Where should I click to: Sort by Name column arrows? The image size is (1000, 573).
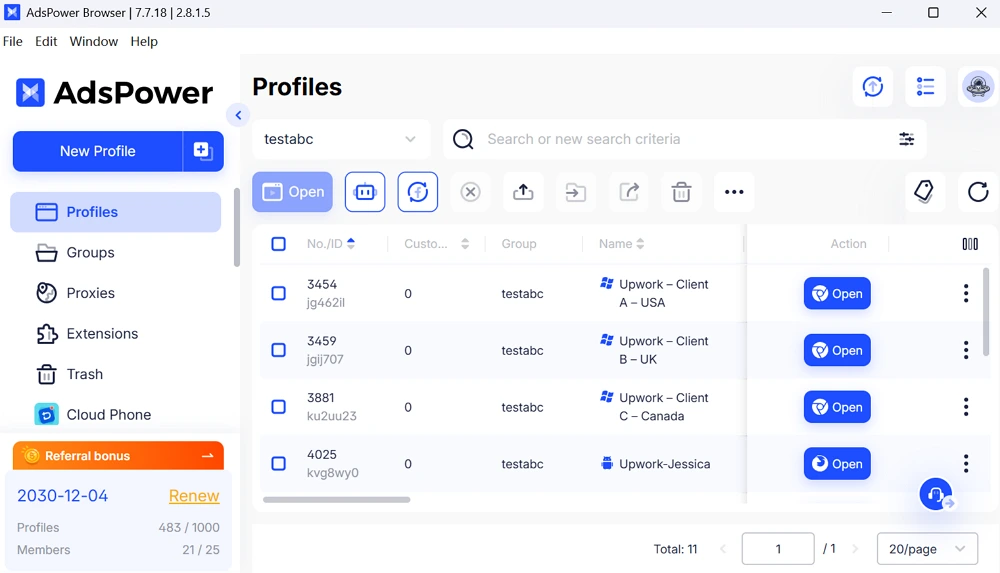click(640, 244)
